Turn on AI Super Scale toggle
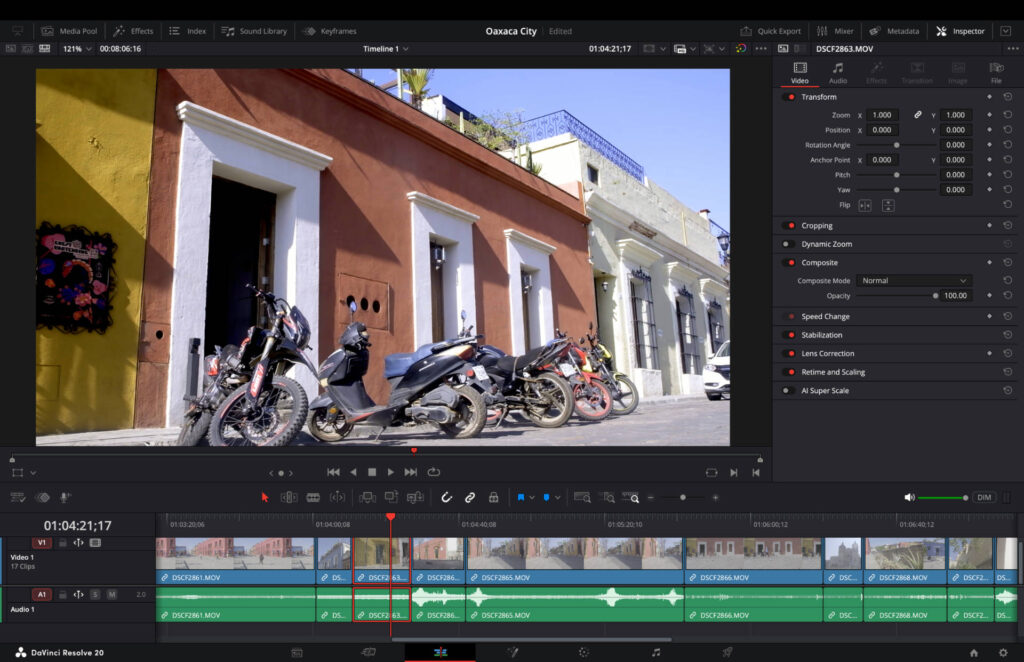The height and width of the screenshot is (662, 1024). coord(789,391)
